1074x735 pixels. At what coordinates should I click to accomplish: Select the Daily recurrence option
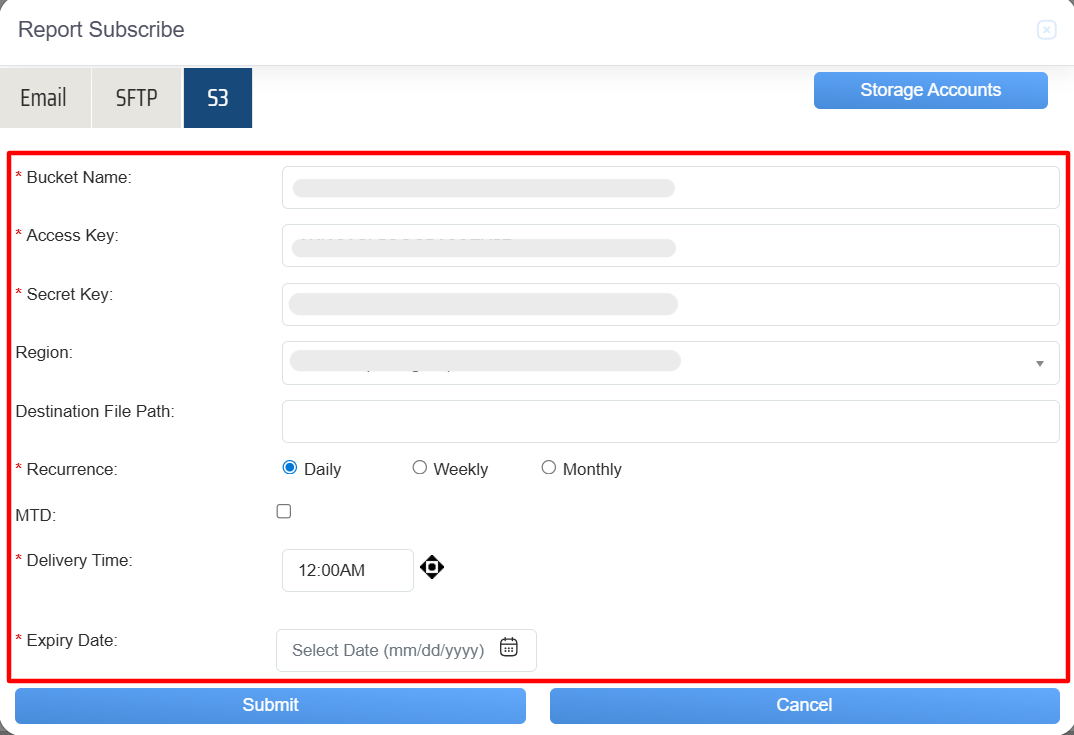290,468
